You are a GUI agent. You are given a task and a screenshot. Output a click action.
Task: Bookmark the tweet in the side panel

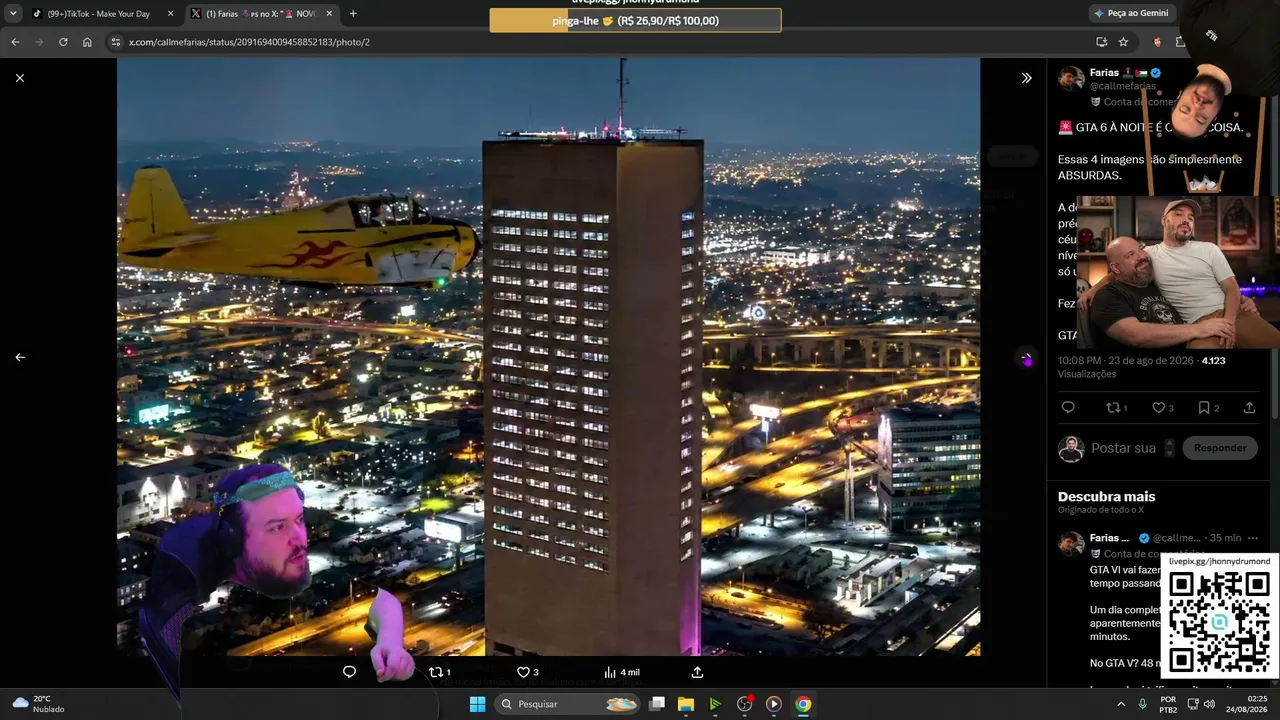[1208, 408]
